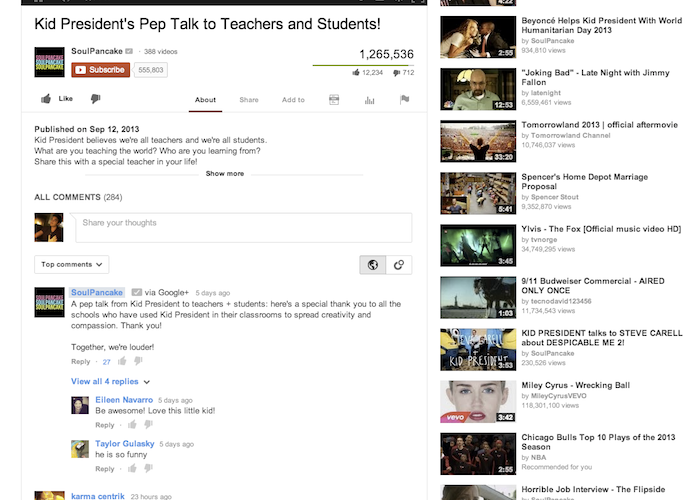Click the flag icon to report video

point(404,100)
